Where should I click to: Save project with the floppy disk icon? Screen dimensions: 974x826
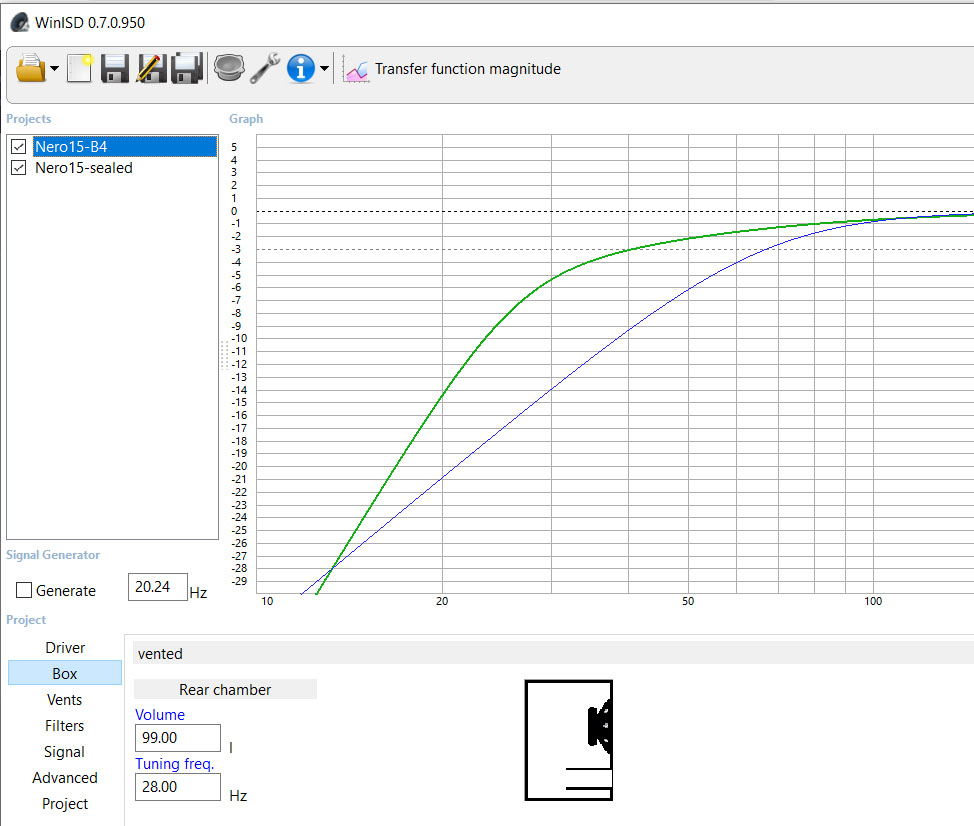coord(115,68)
